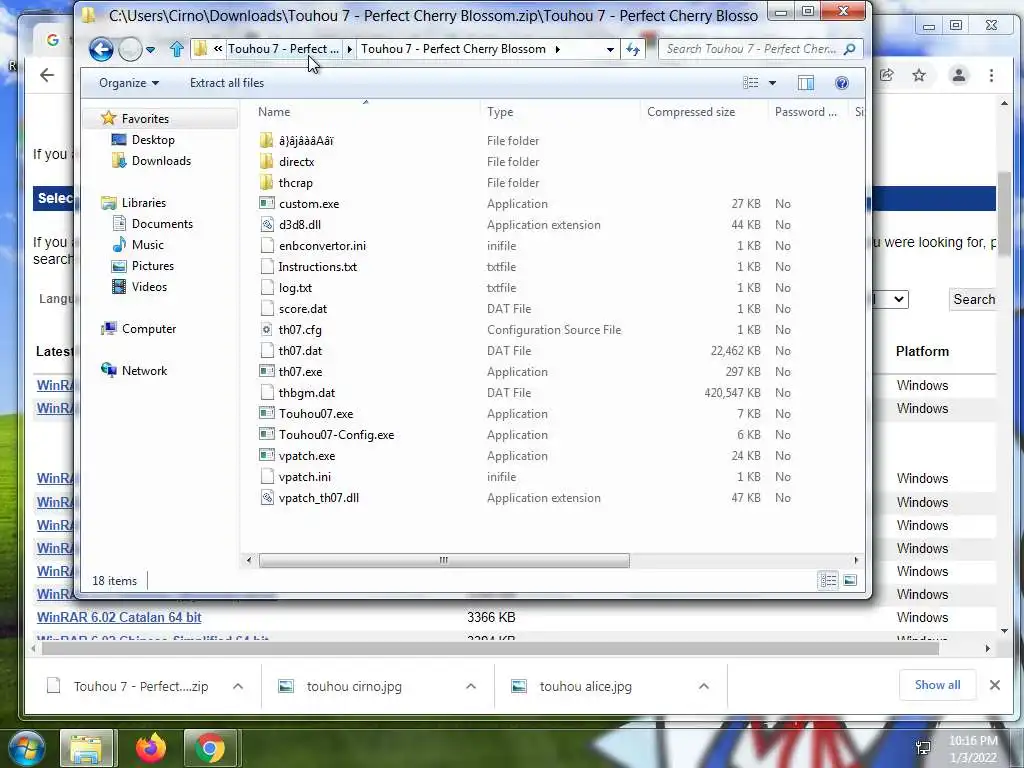
Task: Select Computer in navigation pane
Action: 149,328
